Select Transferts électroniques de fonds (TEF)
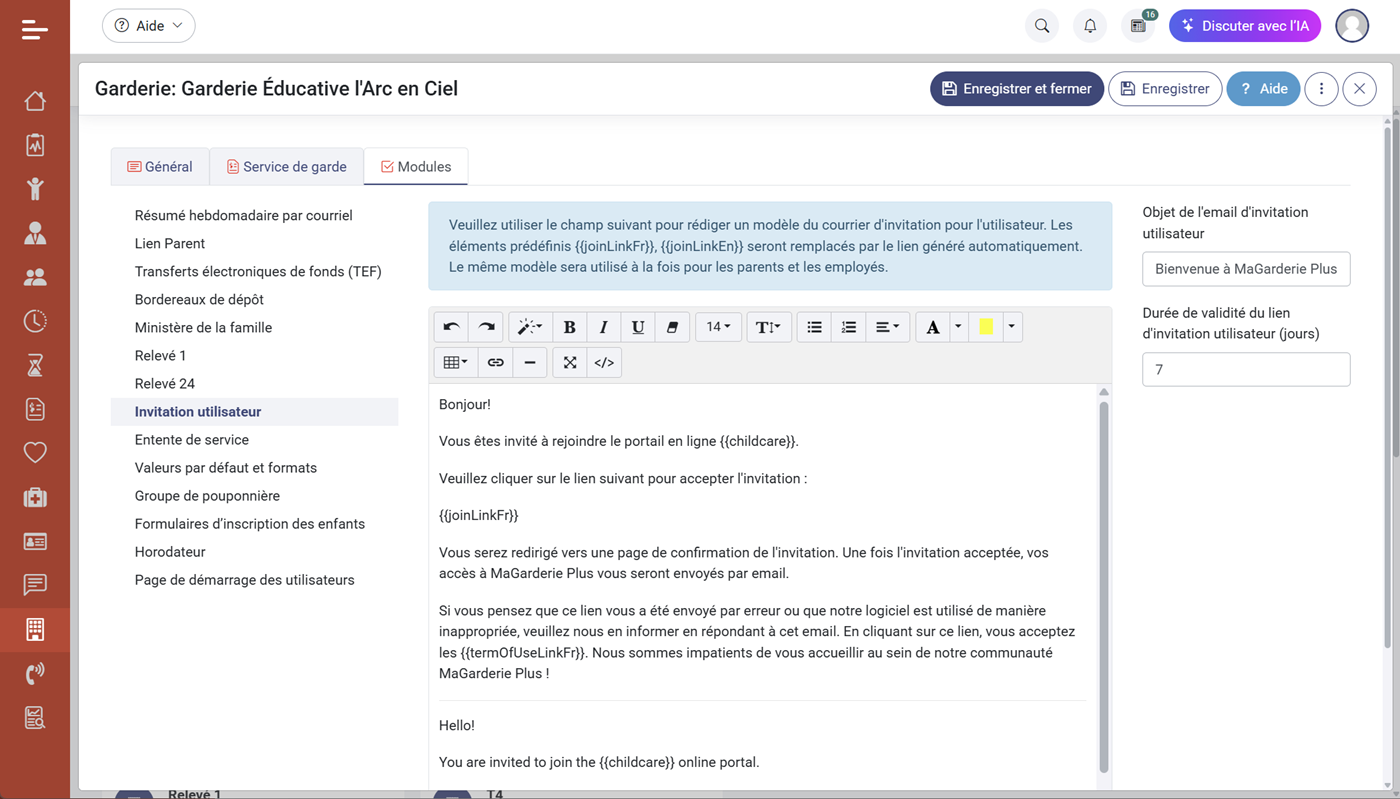Image resolution: width=1400 pixels, height=799 pixels. tap(258, 271)
